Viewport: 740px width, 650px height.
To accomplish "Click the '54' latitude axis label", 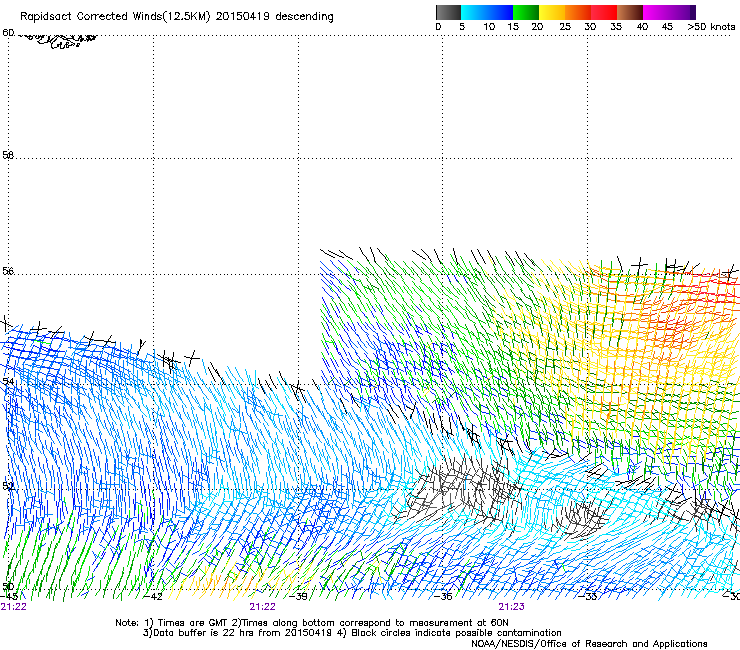I will click(x=8, y=381).
